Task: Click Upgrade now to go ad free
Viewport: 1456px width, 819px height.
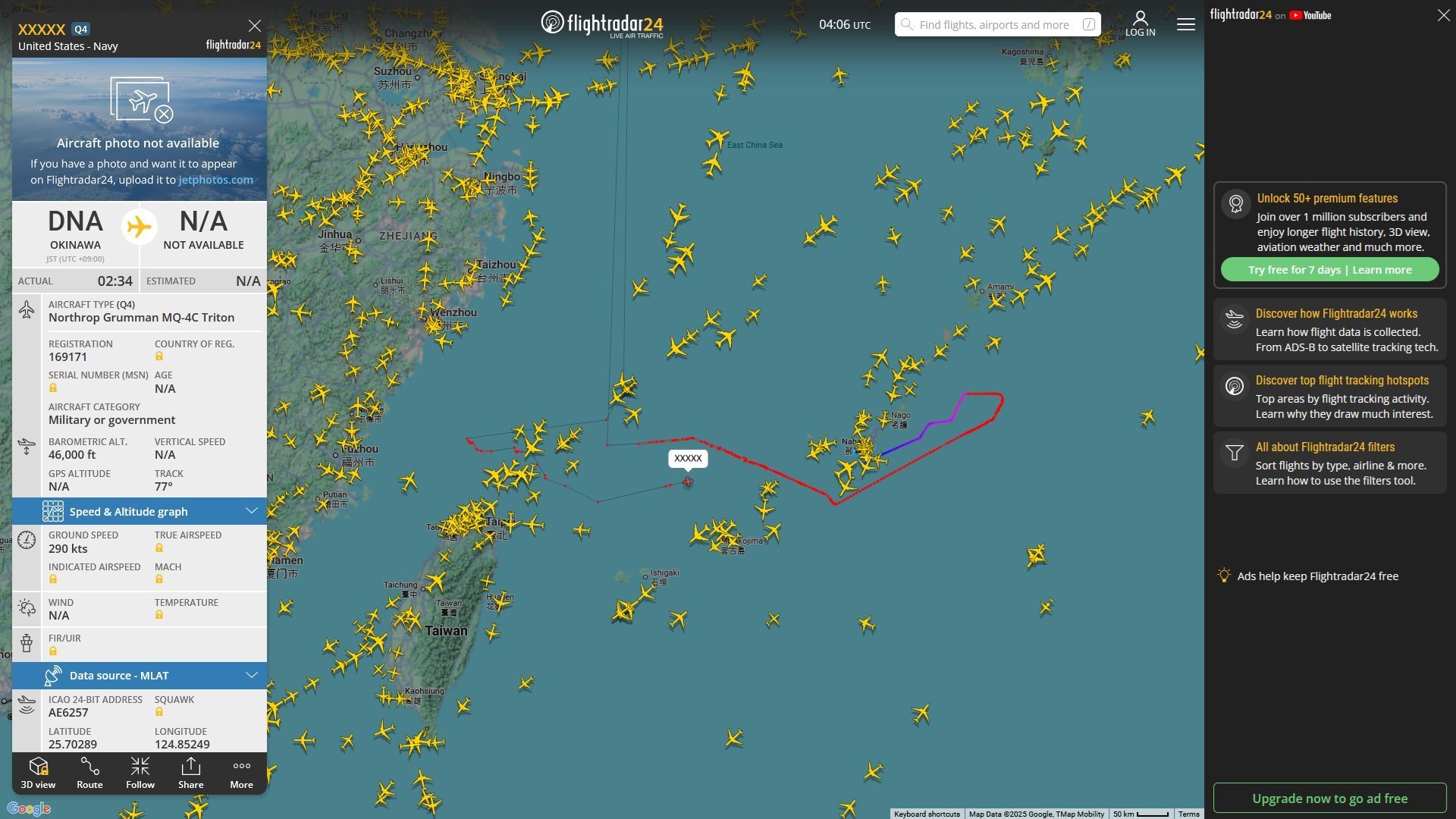Action: (x=1329, y=799)
